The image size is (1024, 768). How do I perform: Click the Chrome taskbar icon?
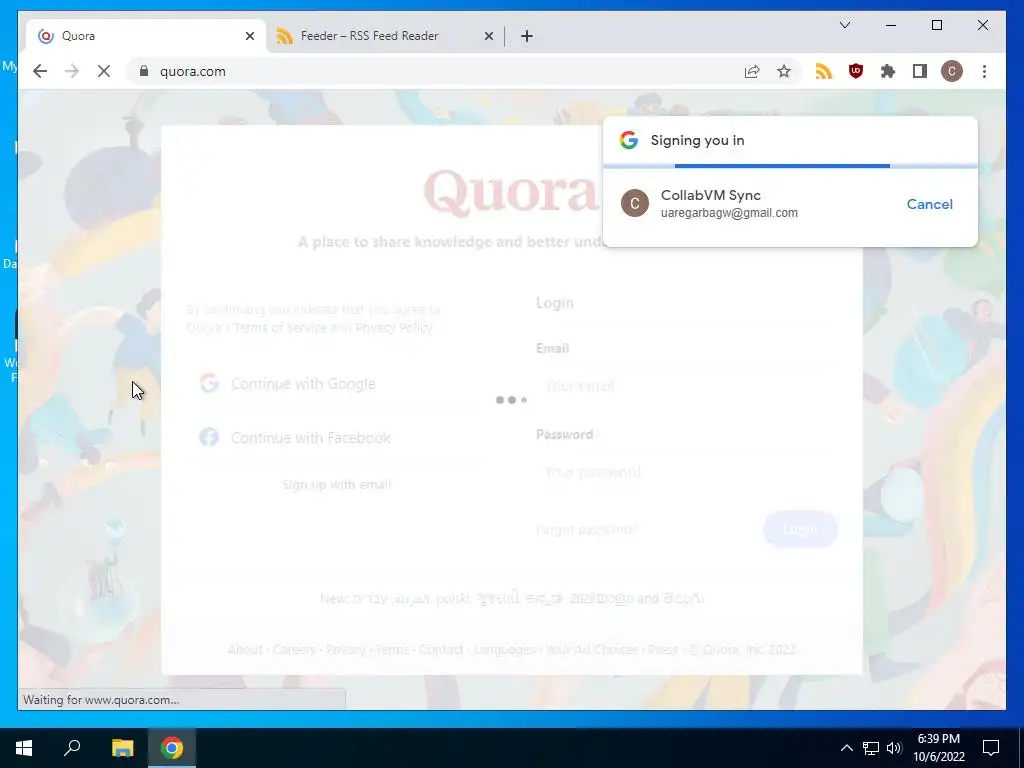tap(172, 748)
